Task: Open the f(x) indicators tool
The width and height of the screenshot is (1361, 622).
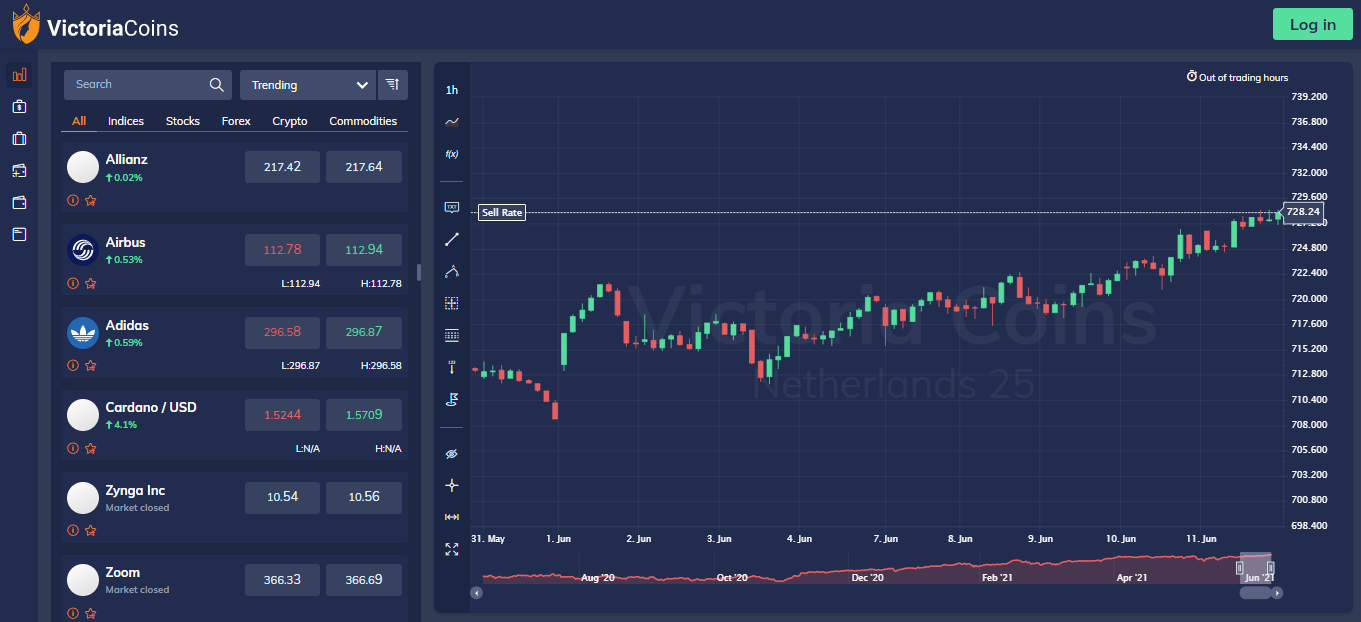Action: point(452,154)
